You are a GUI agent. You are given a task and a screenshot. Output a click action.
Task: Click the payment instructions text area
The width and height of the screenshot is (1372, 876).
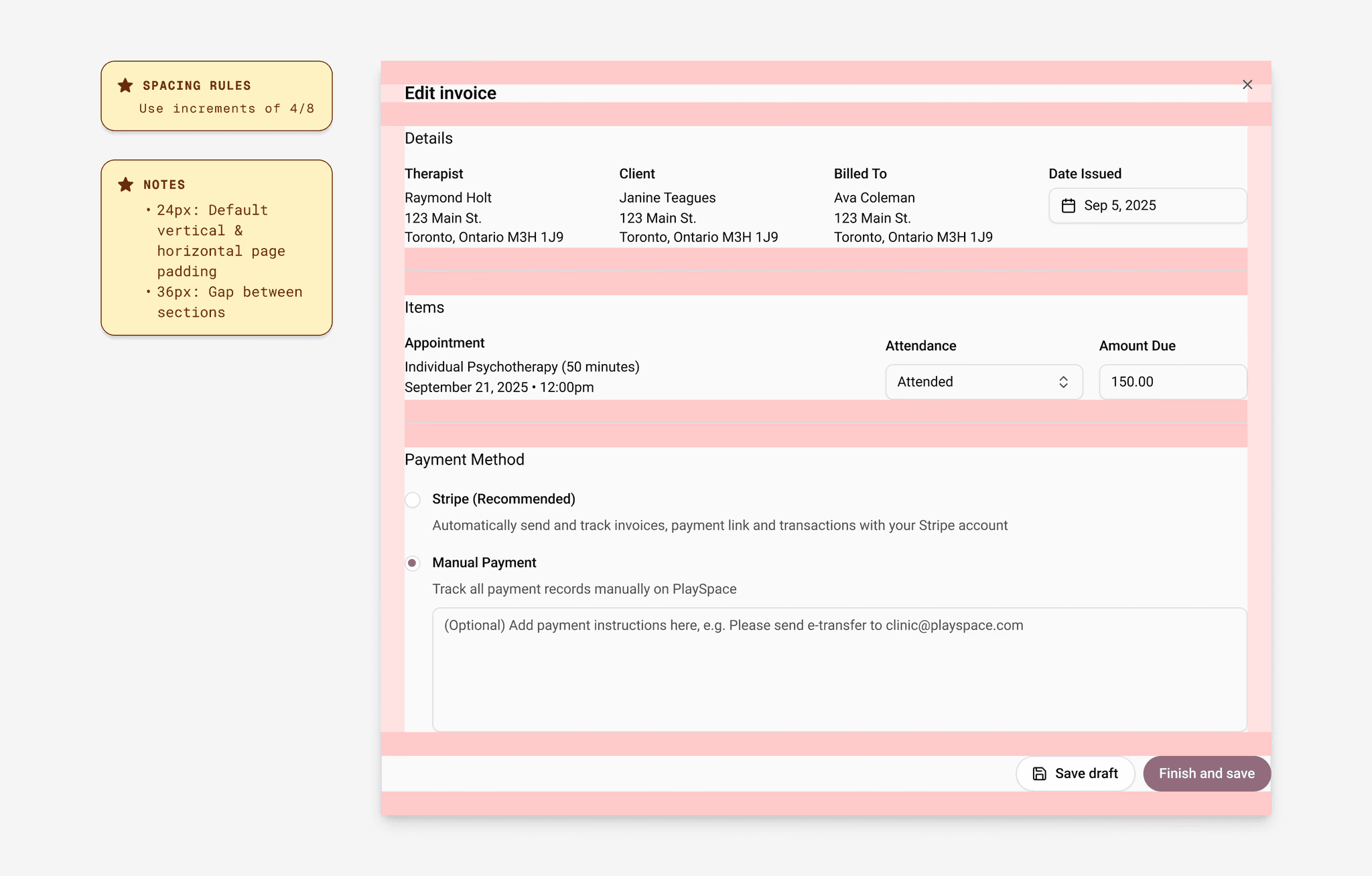pos(839,670)
